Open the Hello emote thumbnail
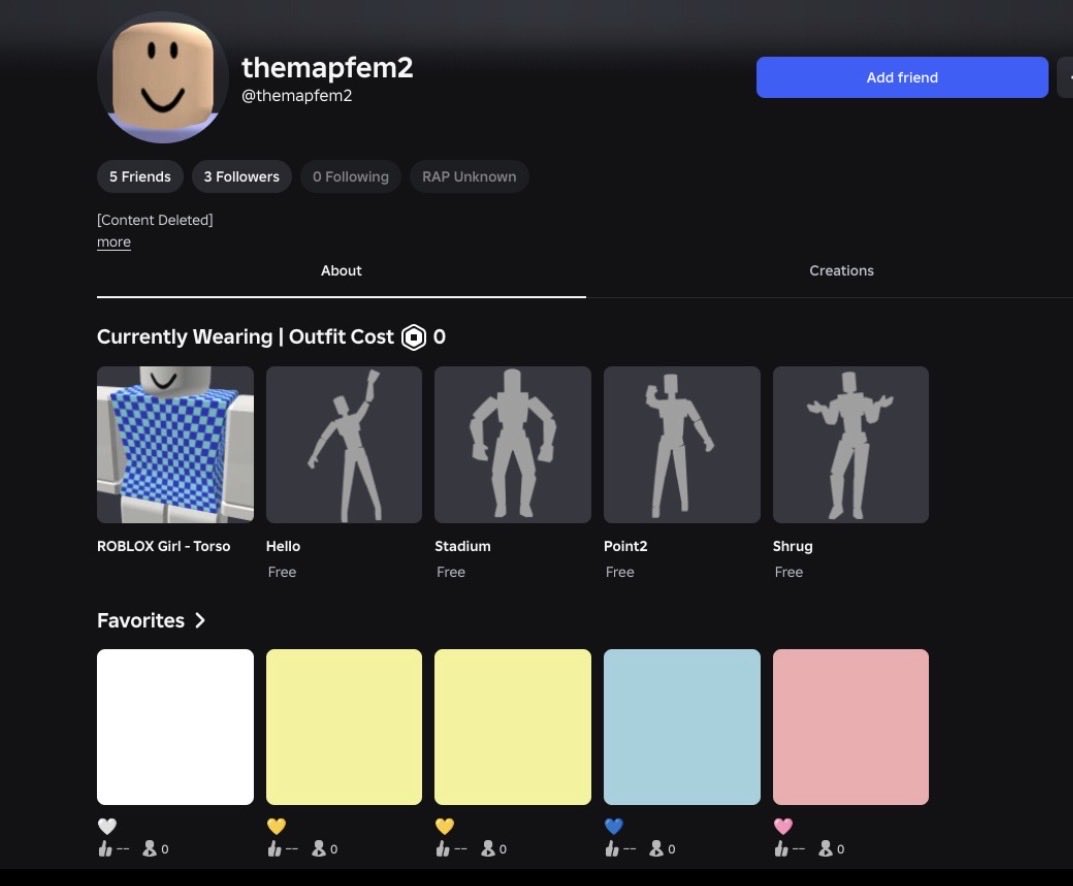Screen dimensions: 1073x886 [344, 445]
